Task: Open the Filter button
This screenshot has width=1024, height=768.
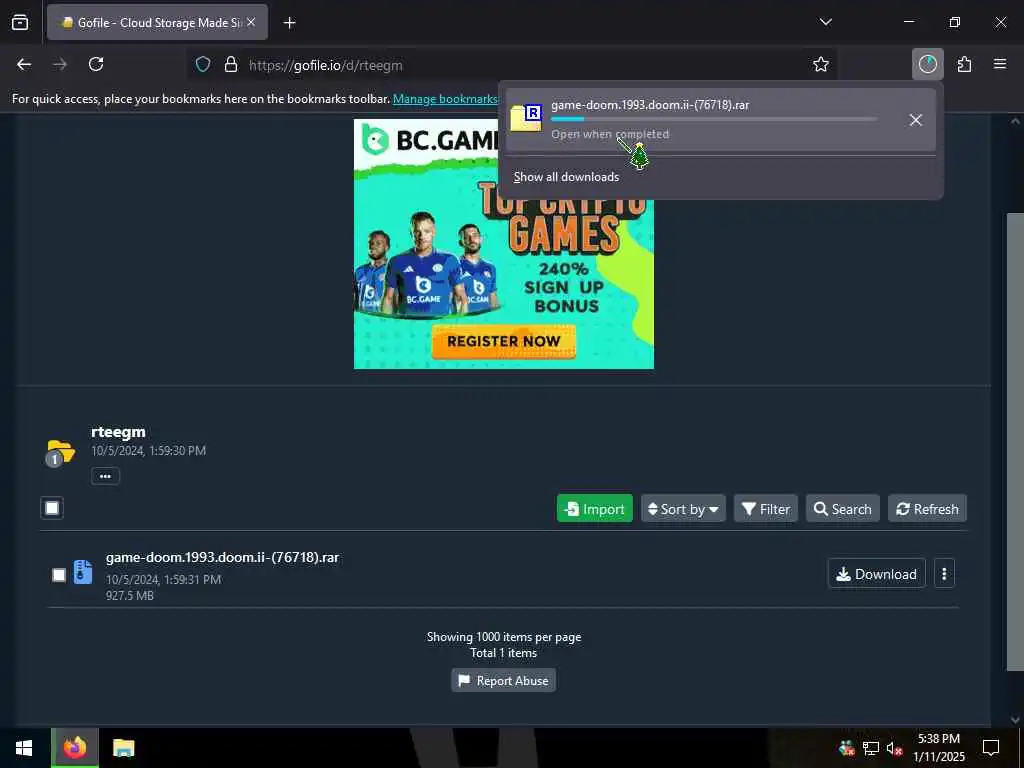Action: [766, 509]
